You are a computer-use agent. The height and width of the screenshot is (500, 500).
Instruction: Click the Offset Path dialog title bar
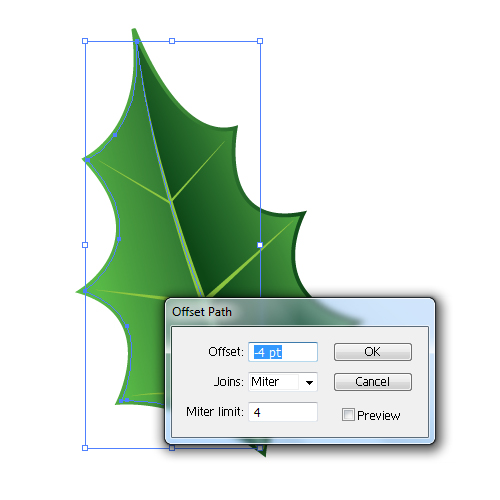300,312
